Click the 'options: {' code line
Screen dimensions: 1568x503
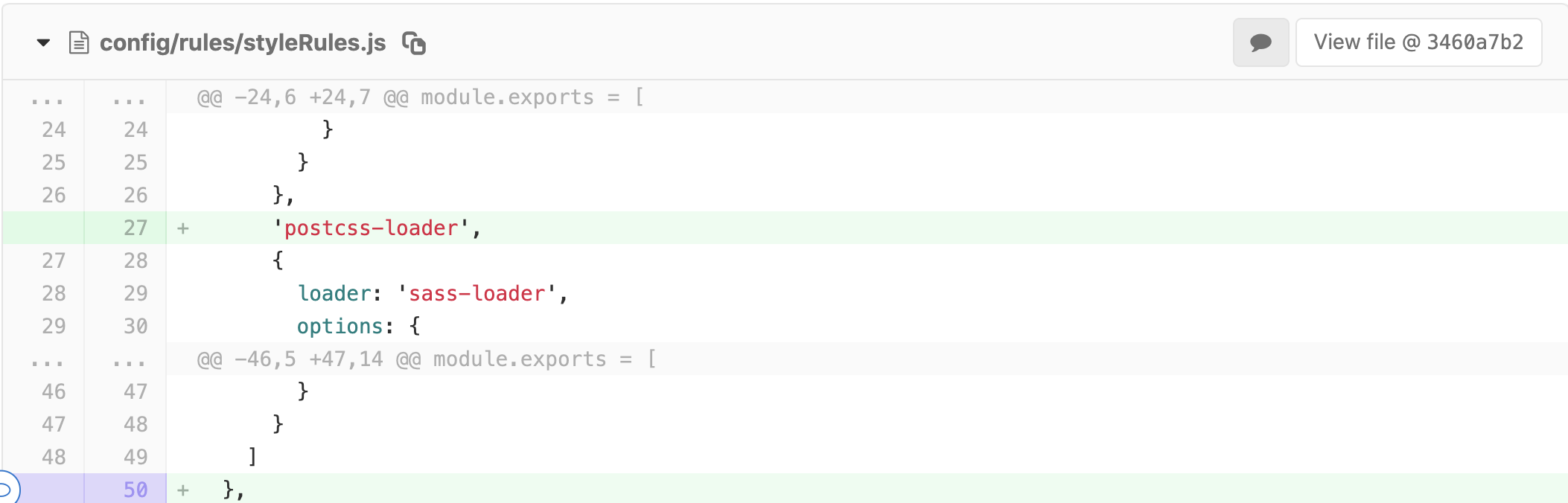[x=358, y=327]
